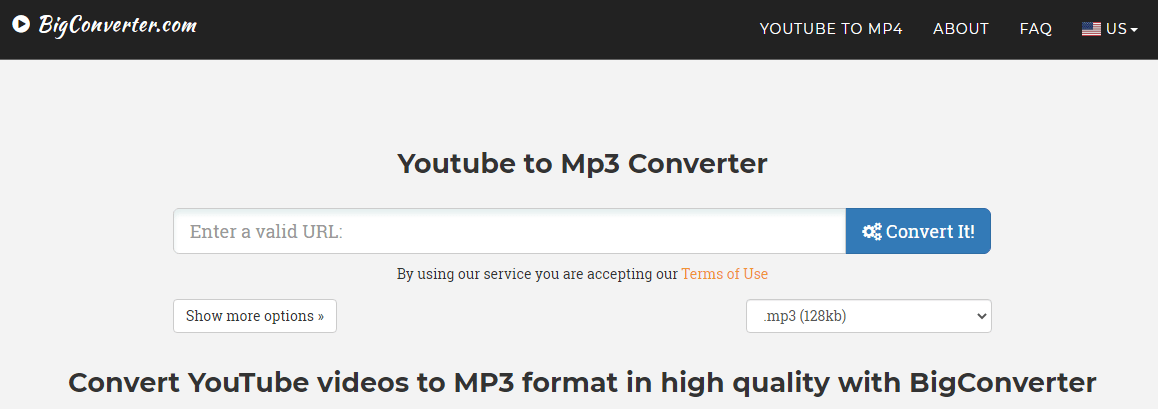
Task: Open the ABOUT menu item
Action: click(961, 29)
